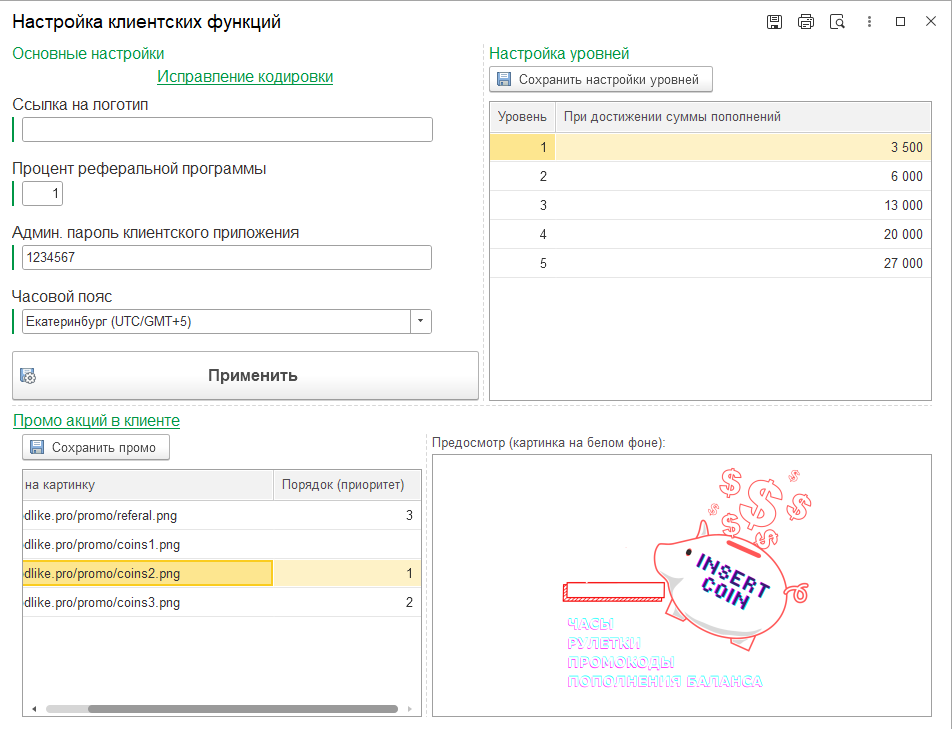Focus the referral program percent field
The height and width of the screenshot is (729, 952).
click(43, 193)
